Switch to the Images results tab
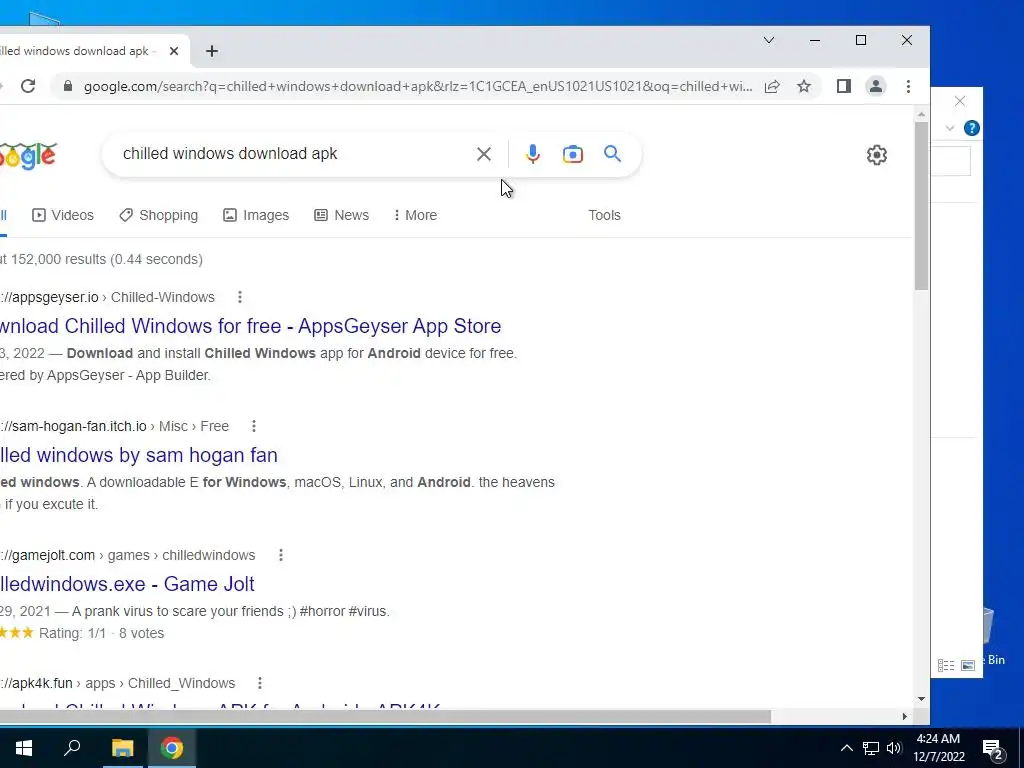This screenshot has width=1024, height=768. click(x=256, y=216)
